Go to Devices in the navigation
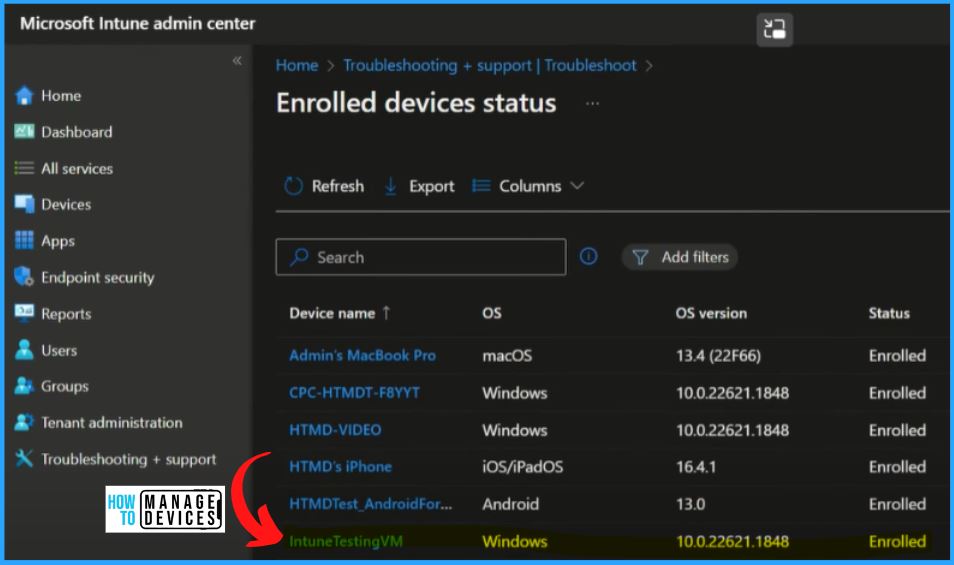Image resolution: width=954 pixels, height=565 pixels. (66, 204)
